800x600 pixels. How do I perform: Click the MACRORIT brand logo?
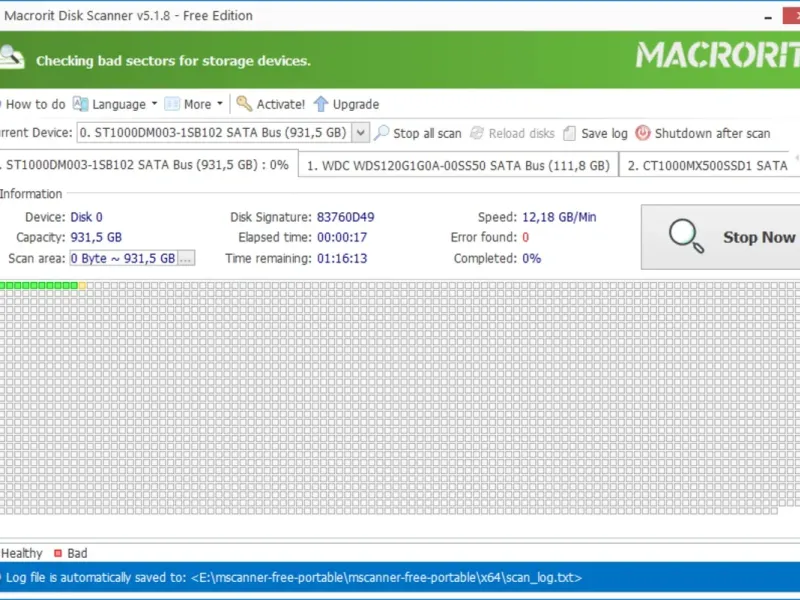pyautogui.click(x=717, y=55)
